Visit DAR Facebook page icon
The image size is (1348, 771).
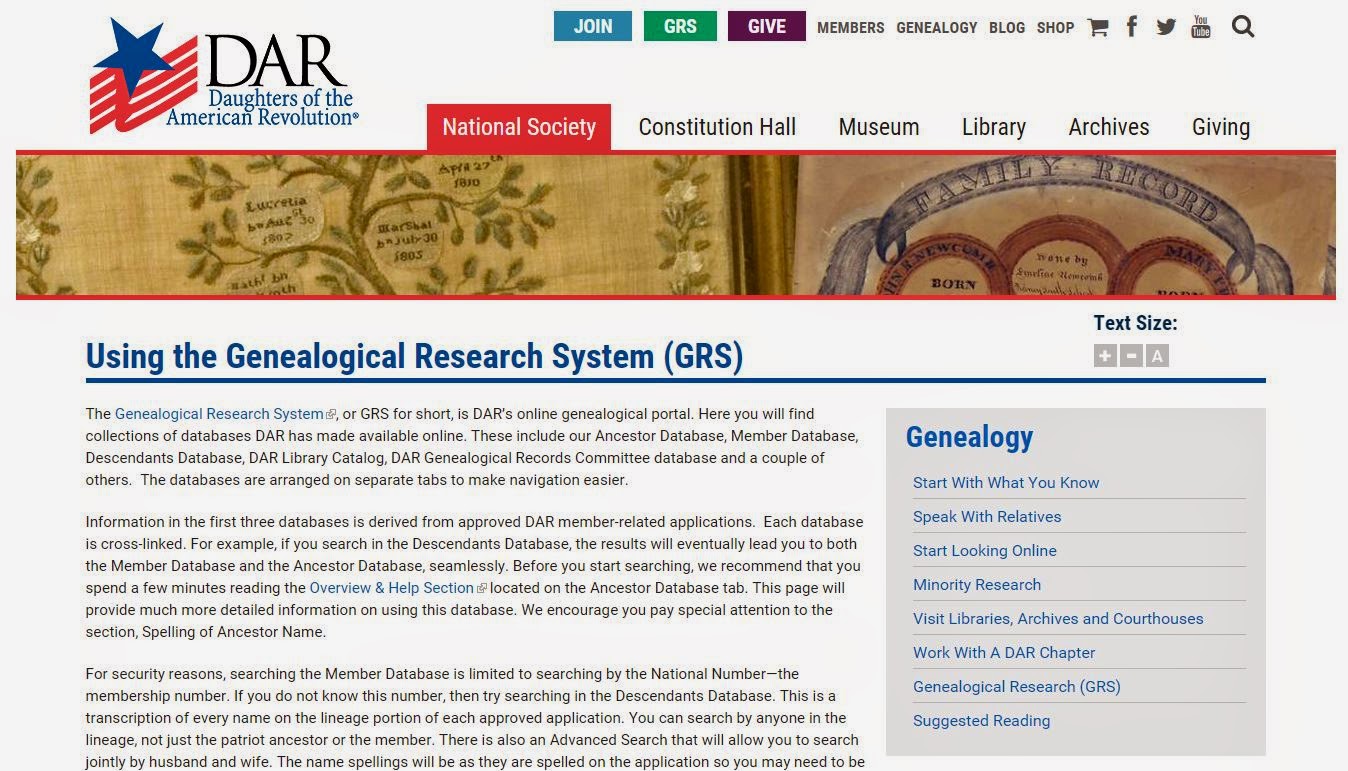1132,26
